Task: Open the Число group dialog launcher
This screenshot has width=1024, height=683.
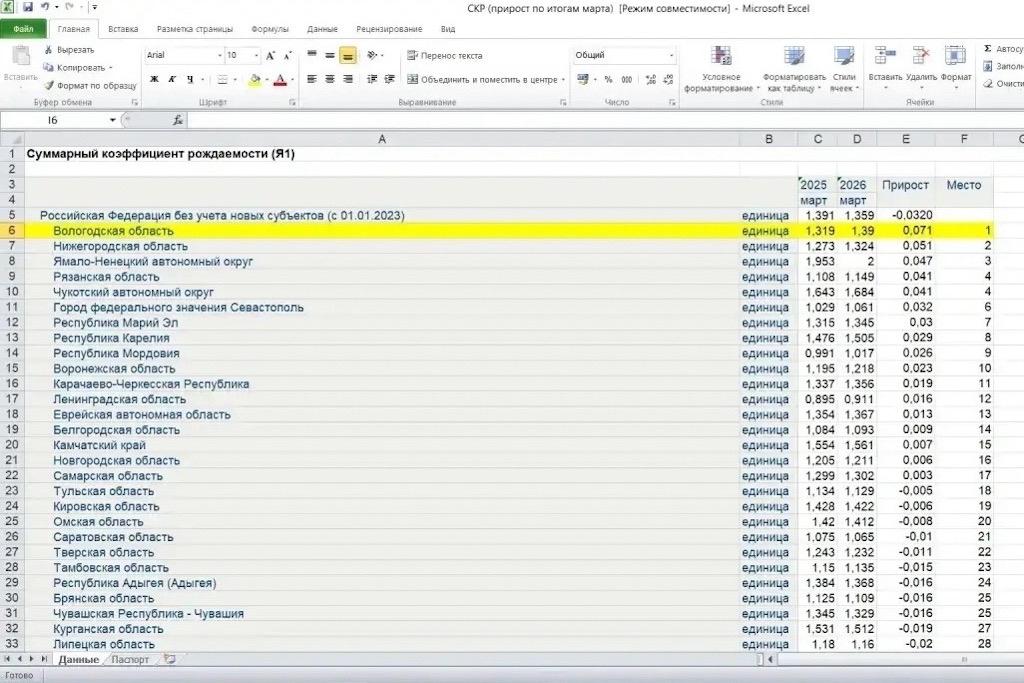Action: coord(672,103)
